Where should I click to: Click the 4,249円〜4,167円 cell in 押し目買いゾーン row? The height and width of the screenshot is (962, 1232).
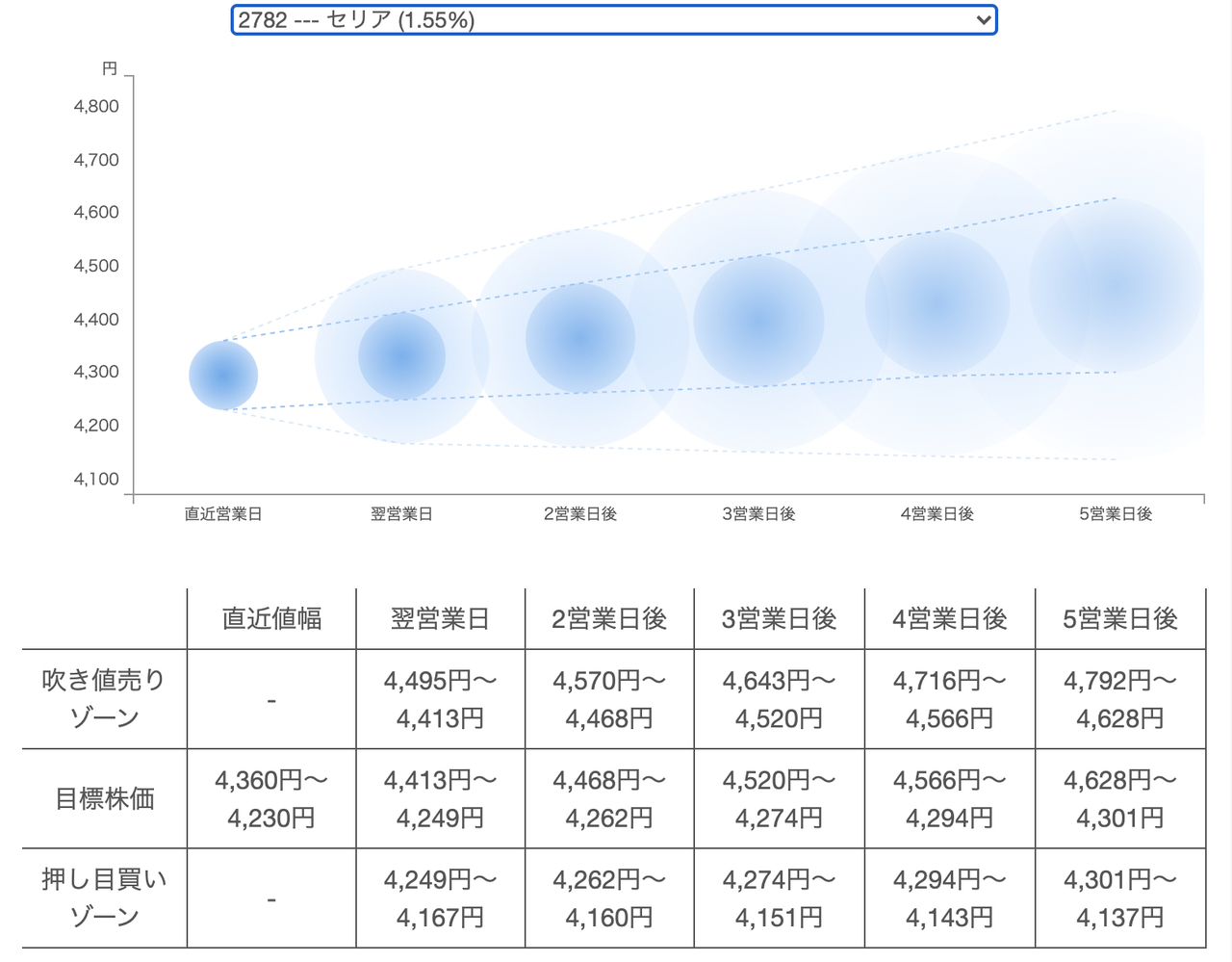pos(441,897)
